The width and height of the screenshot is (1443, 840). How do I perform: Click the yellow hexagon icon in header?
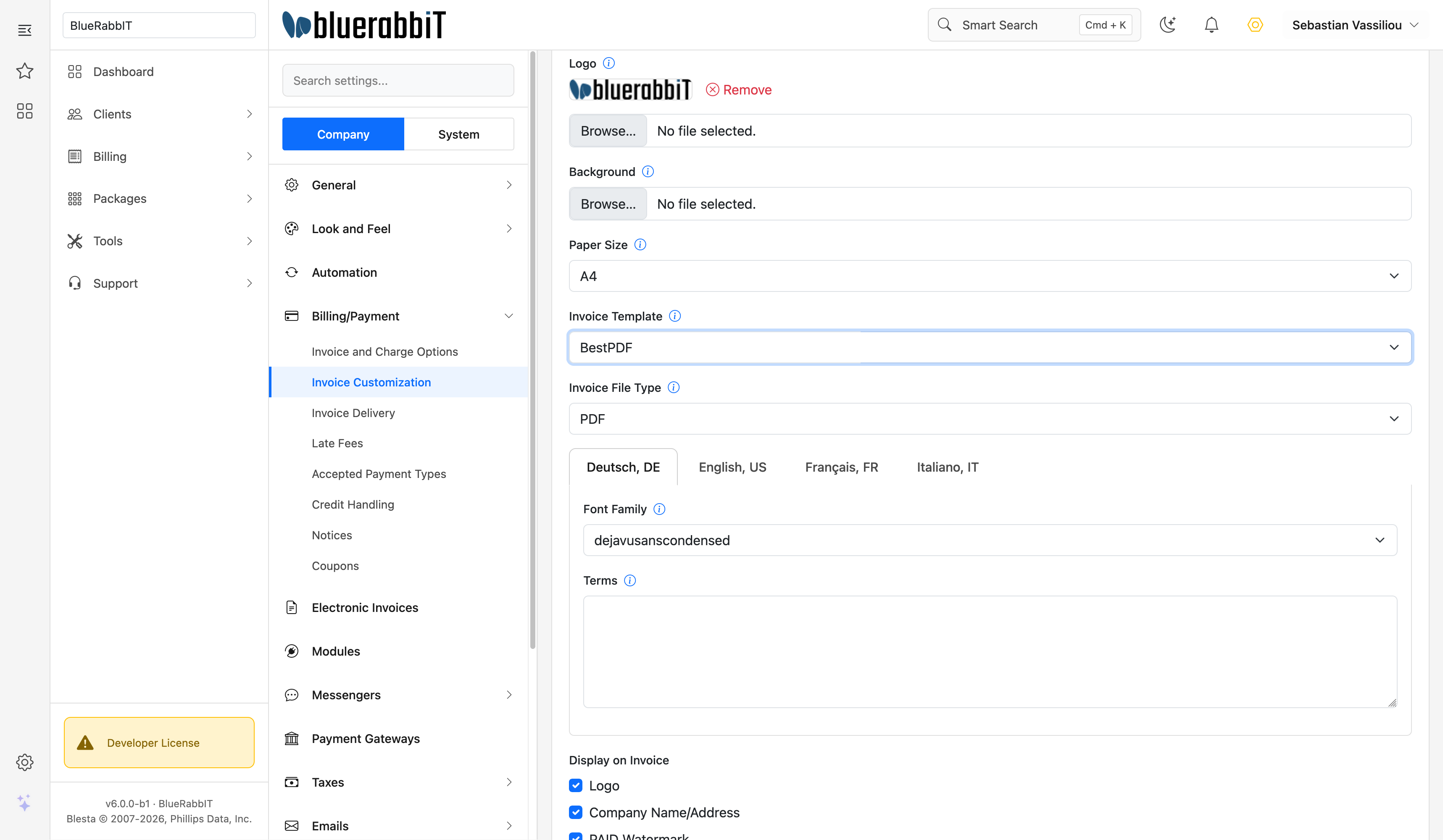[1255, 25]
